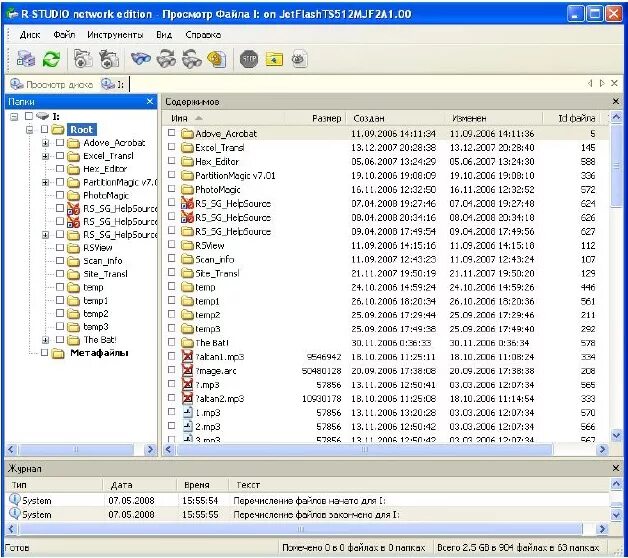Select the ?altan2.mp3 file name
The width and height of the screenshot is (628, 558).
pos(219,399)
